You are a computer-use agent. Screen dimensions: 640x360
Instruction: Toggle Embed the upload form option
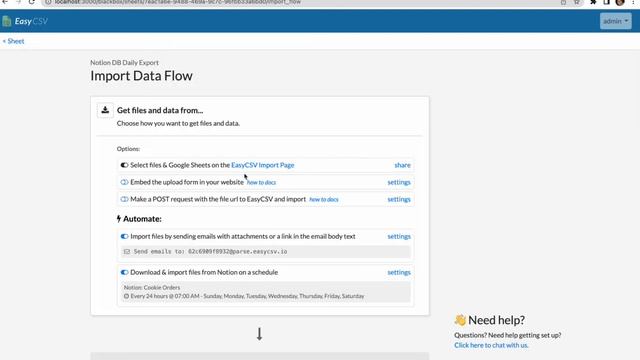click(124, 182)
